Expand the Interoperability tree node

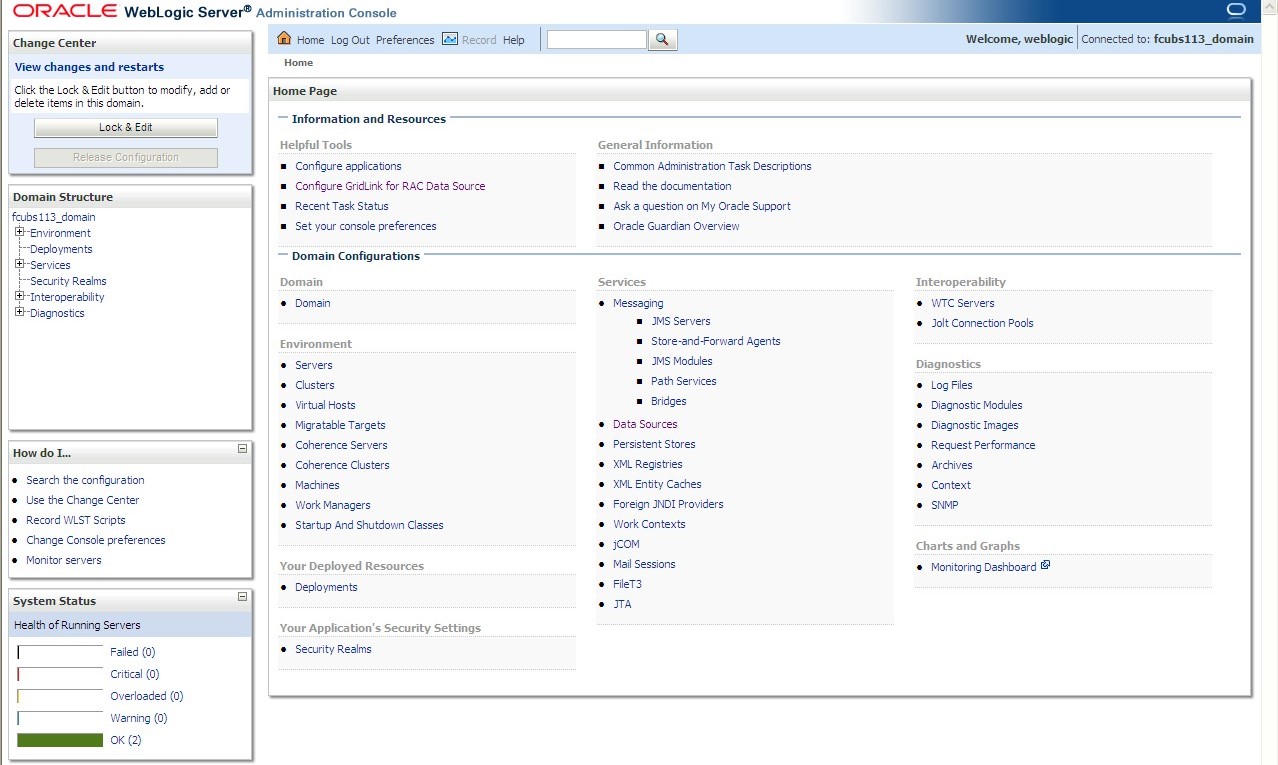(x=19, y=296)
